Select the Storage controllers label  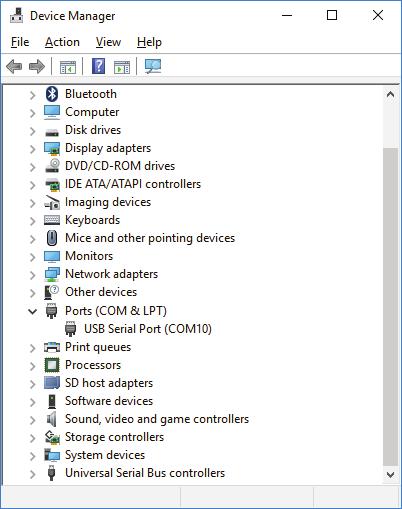click(x=114, y=437)
